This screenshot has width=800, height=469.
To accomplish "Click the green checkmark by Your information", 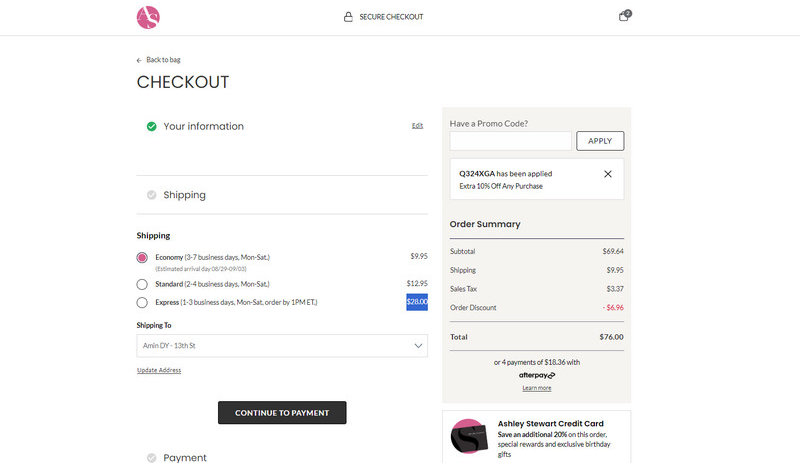I will pos(151,126).
